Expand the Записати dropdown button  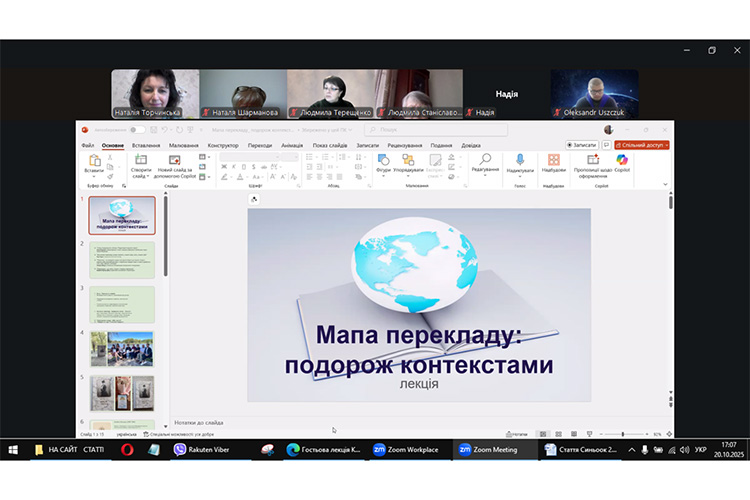(x=584, y=145)
